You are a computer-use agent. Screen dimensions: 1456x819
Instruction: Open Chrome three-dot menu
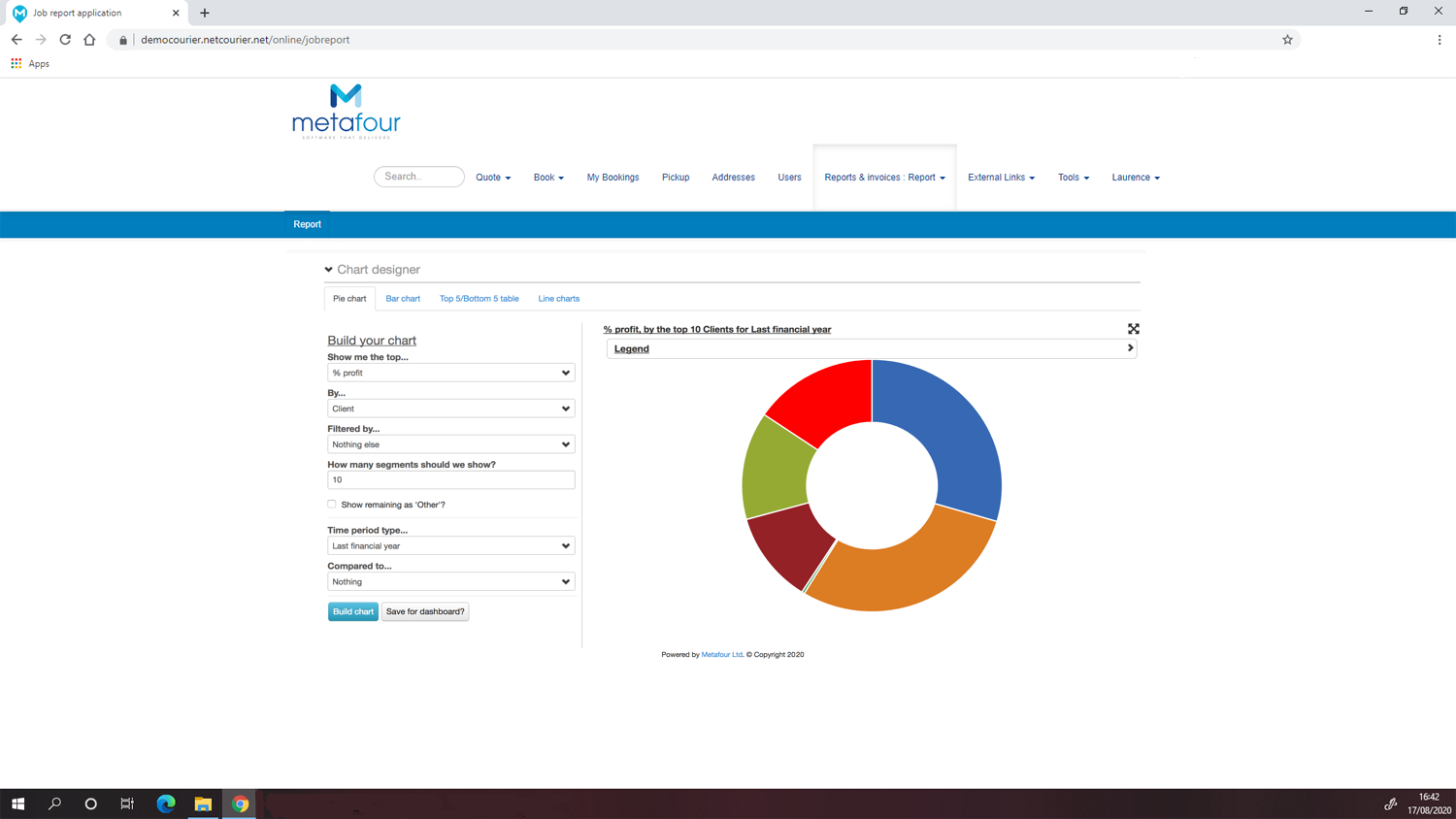pos(1439,40)
